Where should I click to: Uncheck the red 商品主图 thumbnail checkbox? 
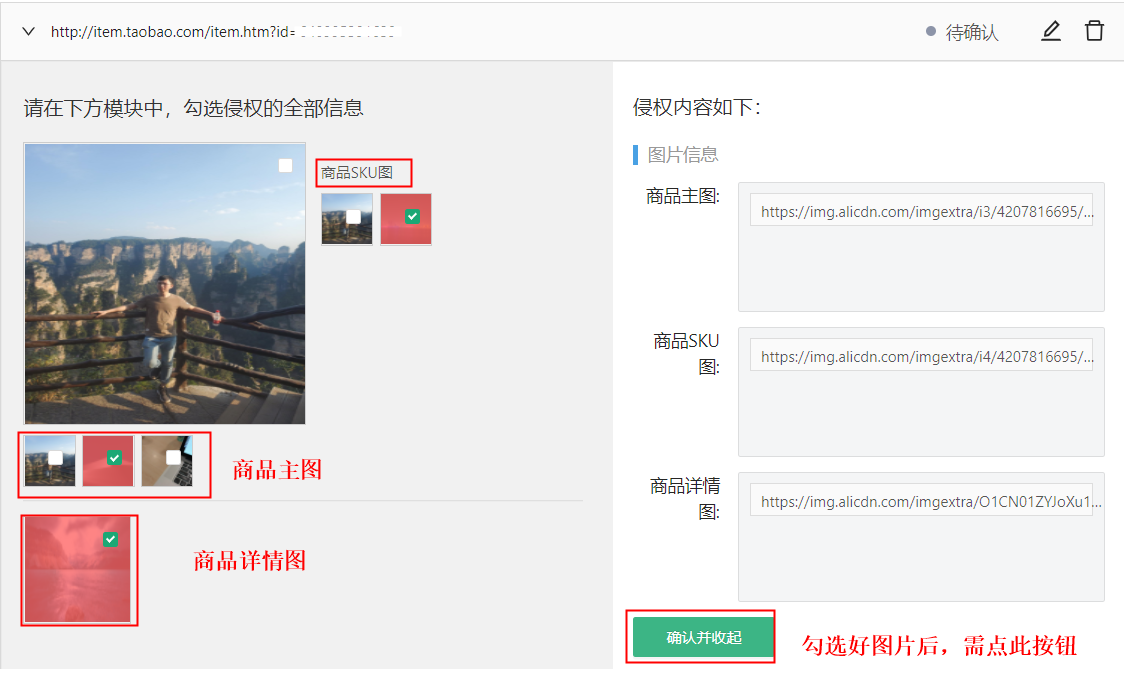click(114, 457)
